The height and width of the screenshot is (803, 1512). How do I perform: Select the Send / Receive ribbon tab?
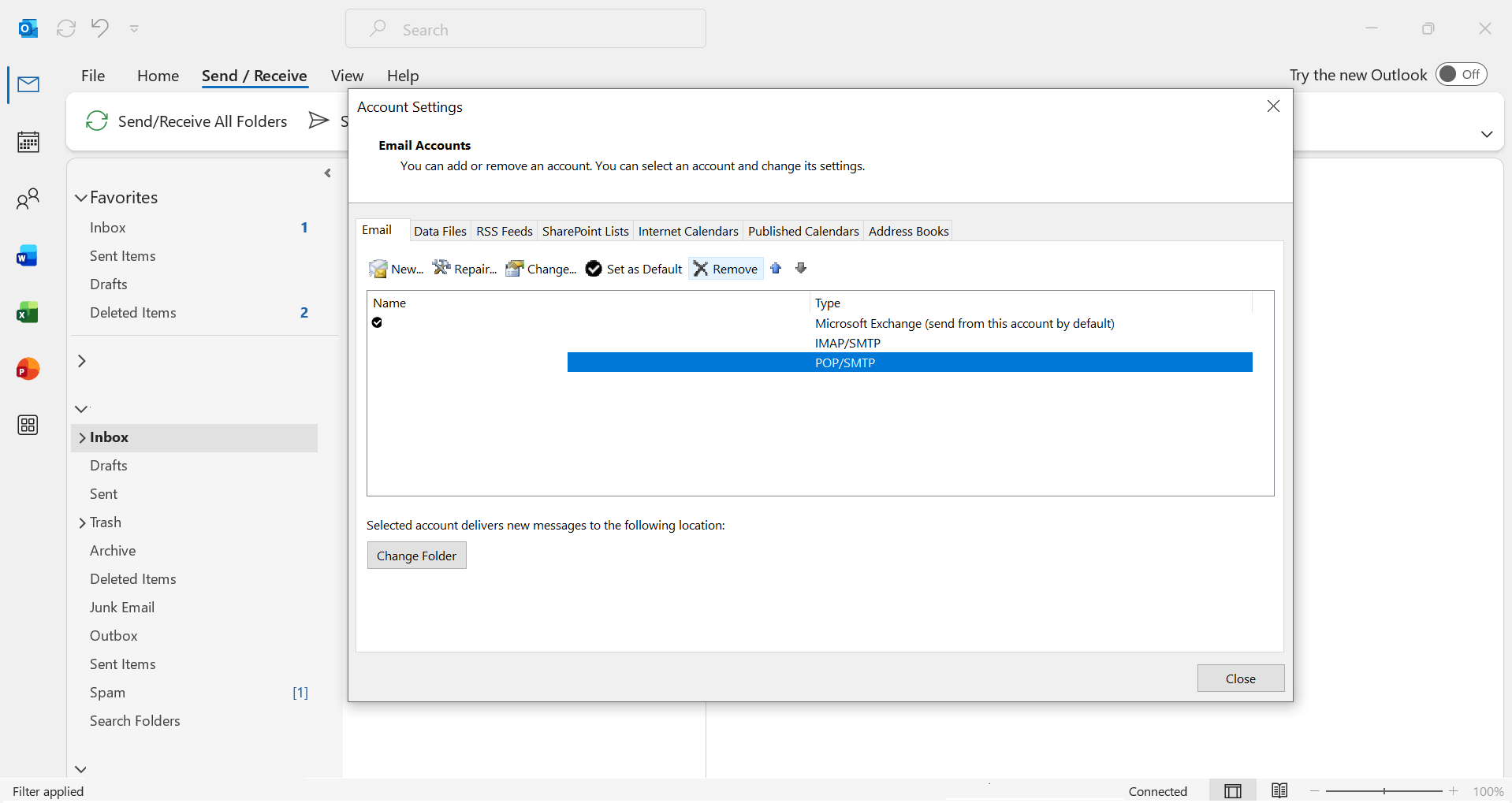tap(255, 76)
